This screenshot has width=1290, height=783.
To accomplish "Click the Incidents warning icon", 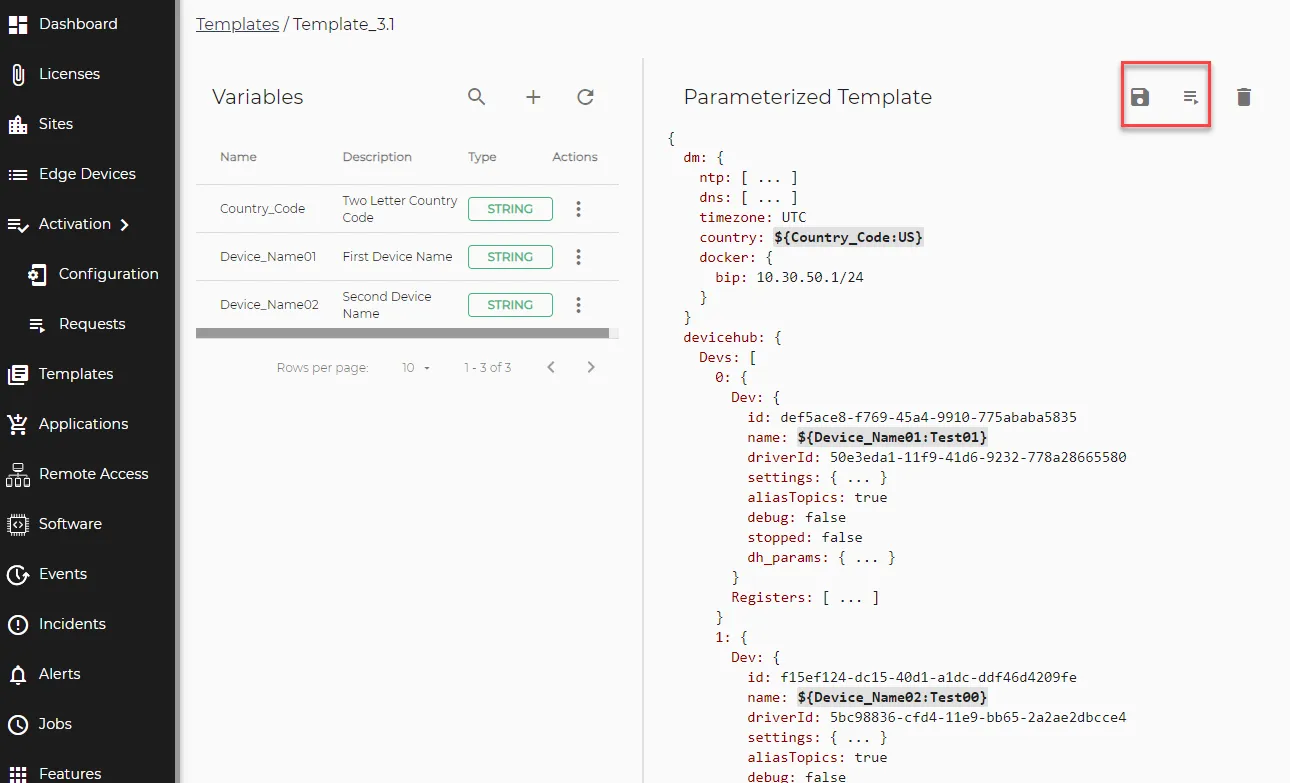I will click(18, 624).
